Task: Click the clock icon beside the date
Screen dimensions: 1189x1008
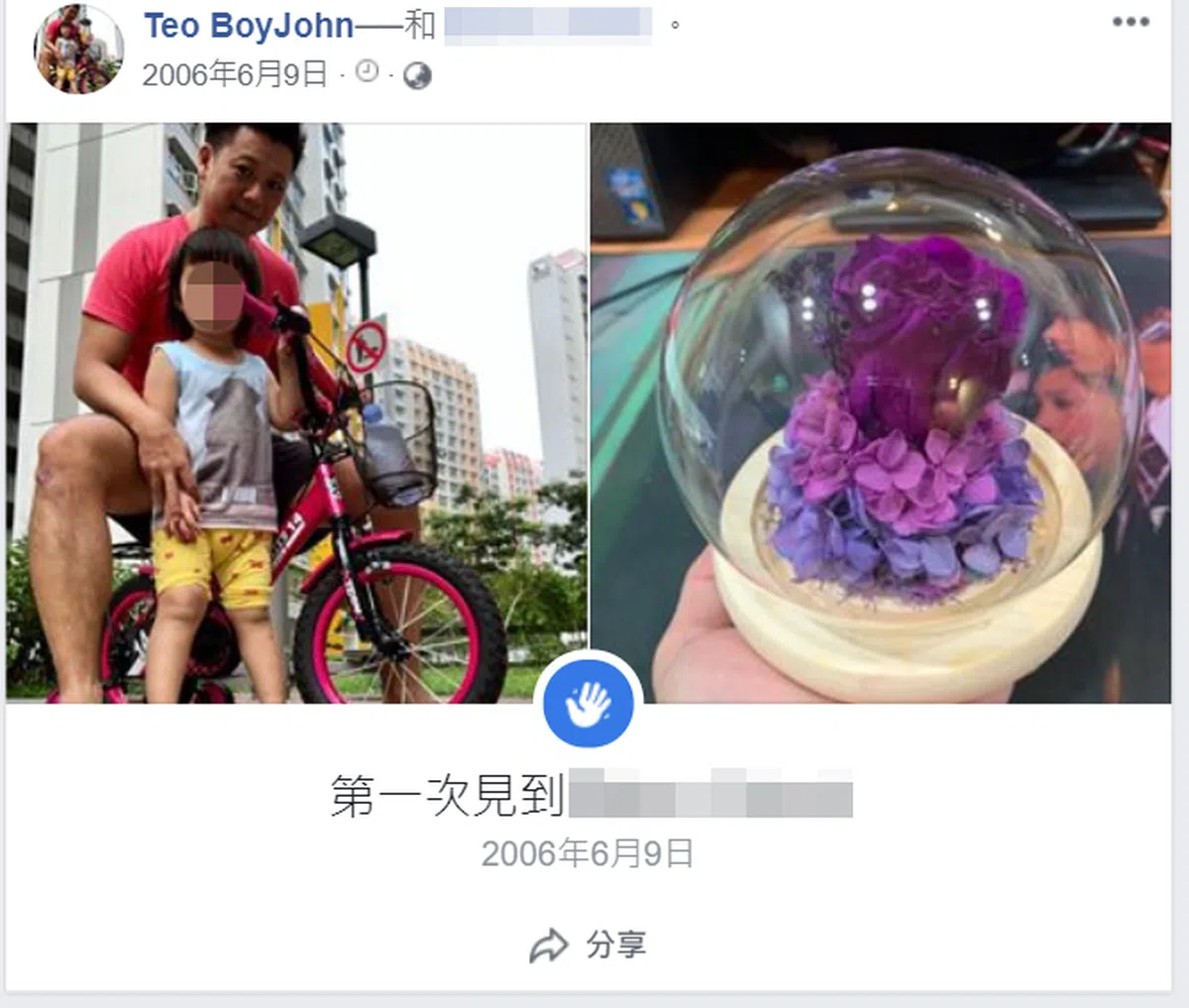Action: (367, 70)
